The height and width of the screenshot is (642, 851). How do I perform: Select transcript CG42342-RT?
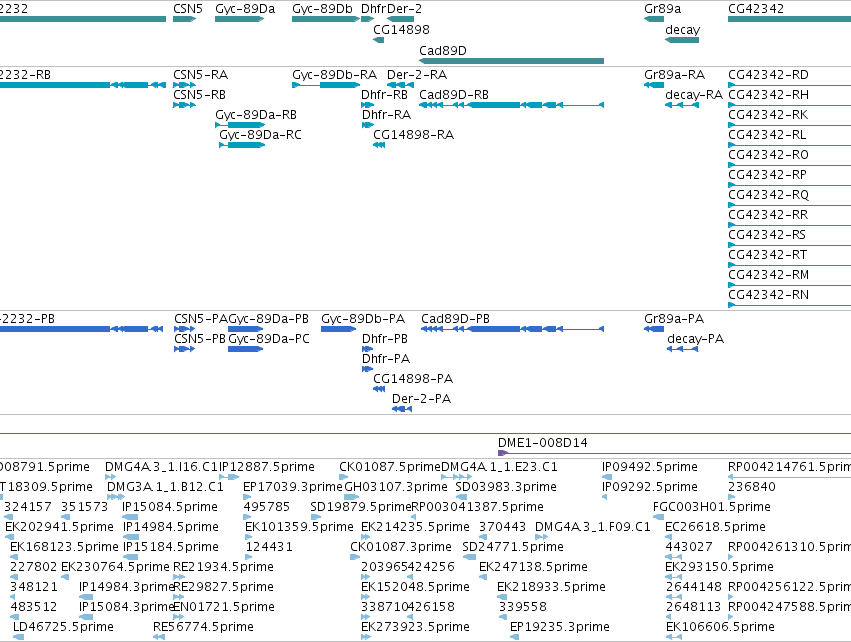[767, 255]
